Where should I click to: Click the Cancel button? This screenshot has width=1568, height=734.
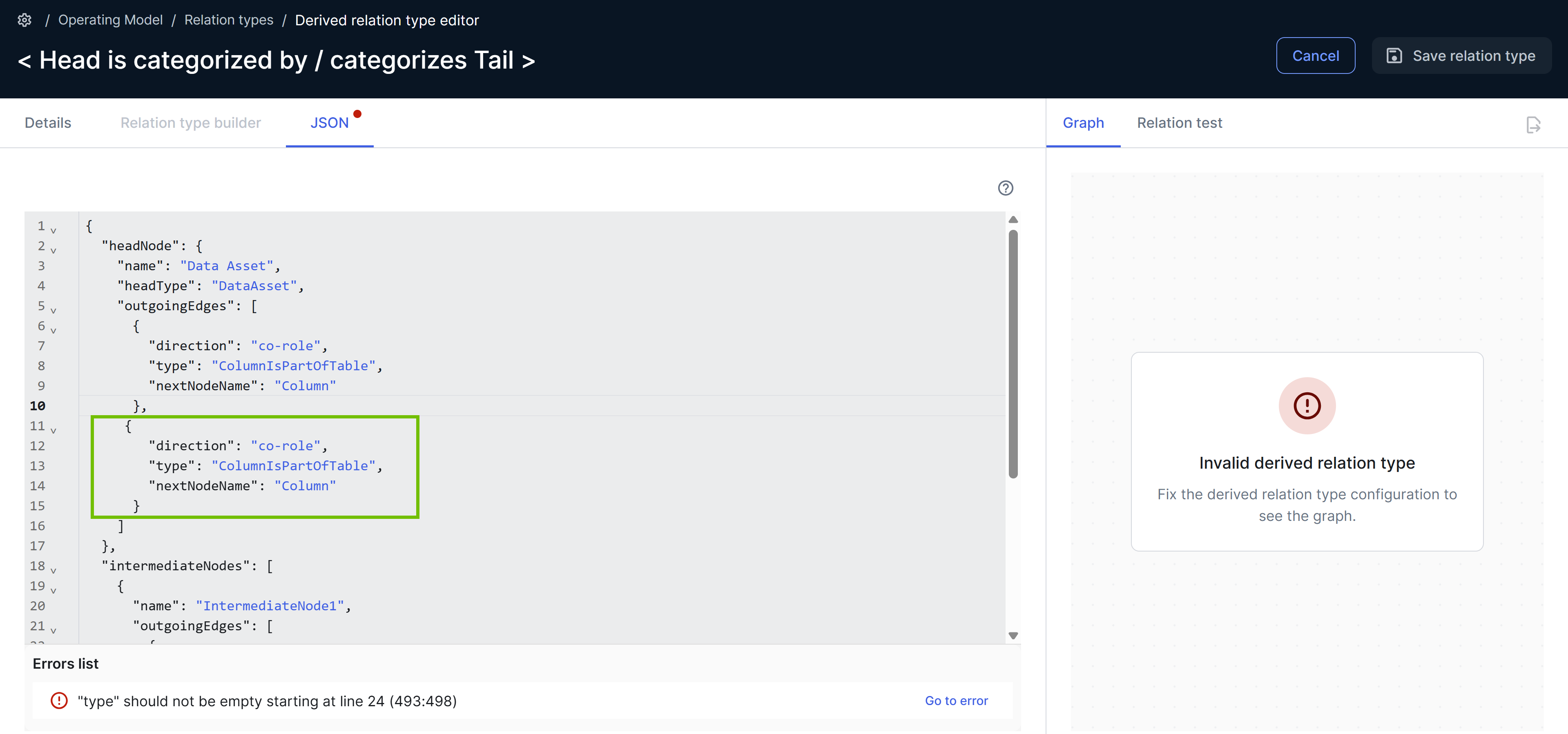tap(1316, 56)
